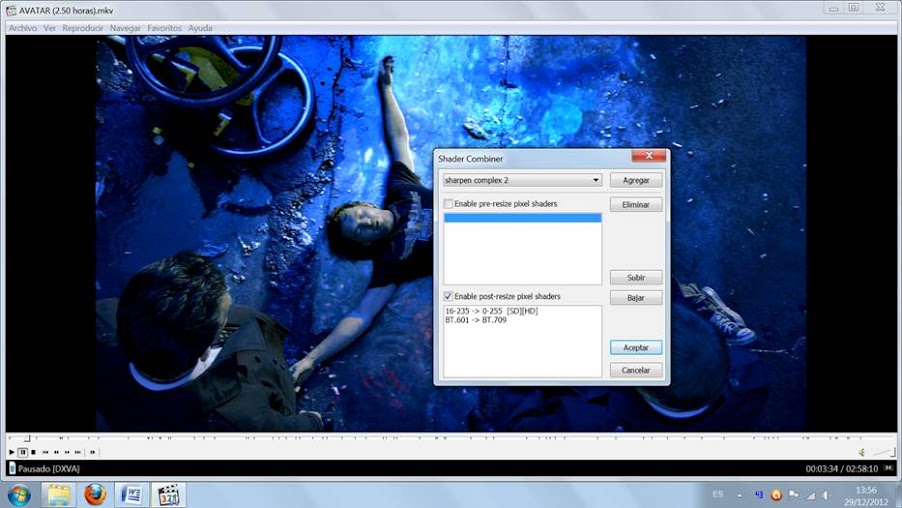Click the fast-forward (increase speed) button

67,452
